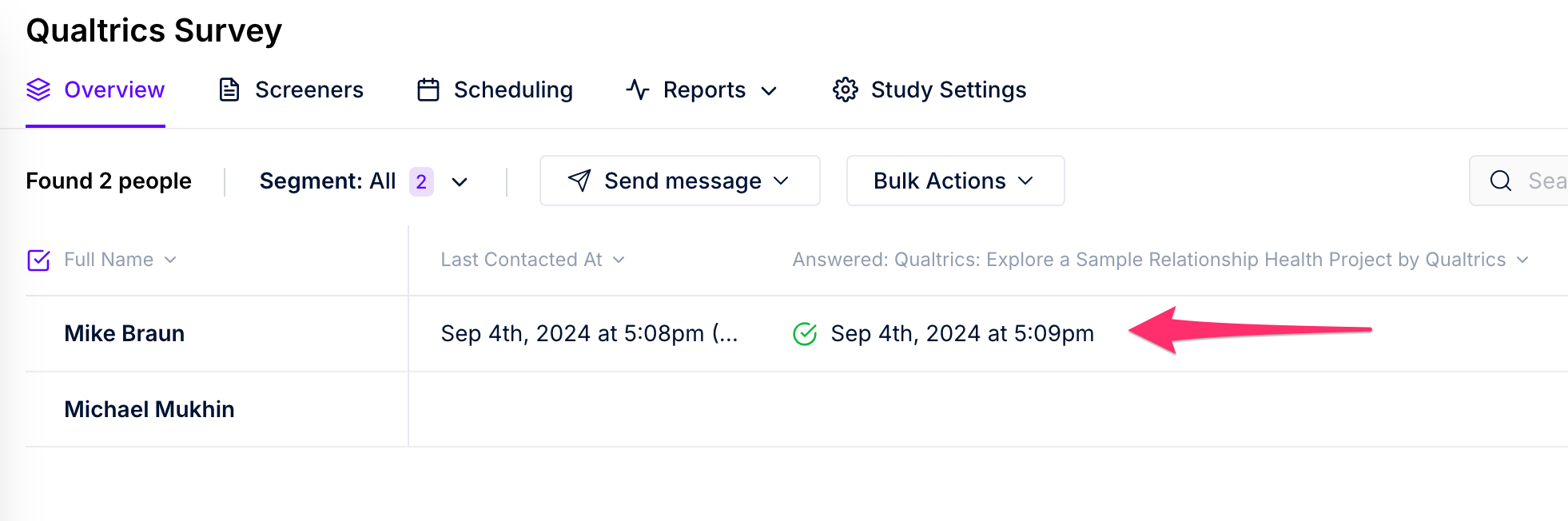Screen dimensions: 1568x521
Task: Switch to the Screeners tab
Action: point(292,89)
